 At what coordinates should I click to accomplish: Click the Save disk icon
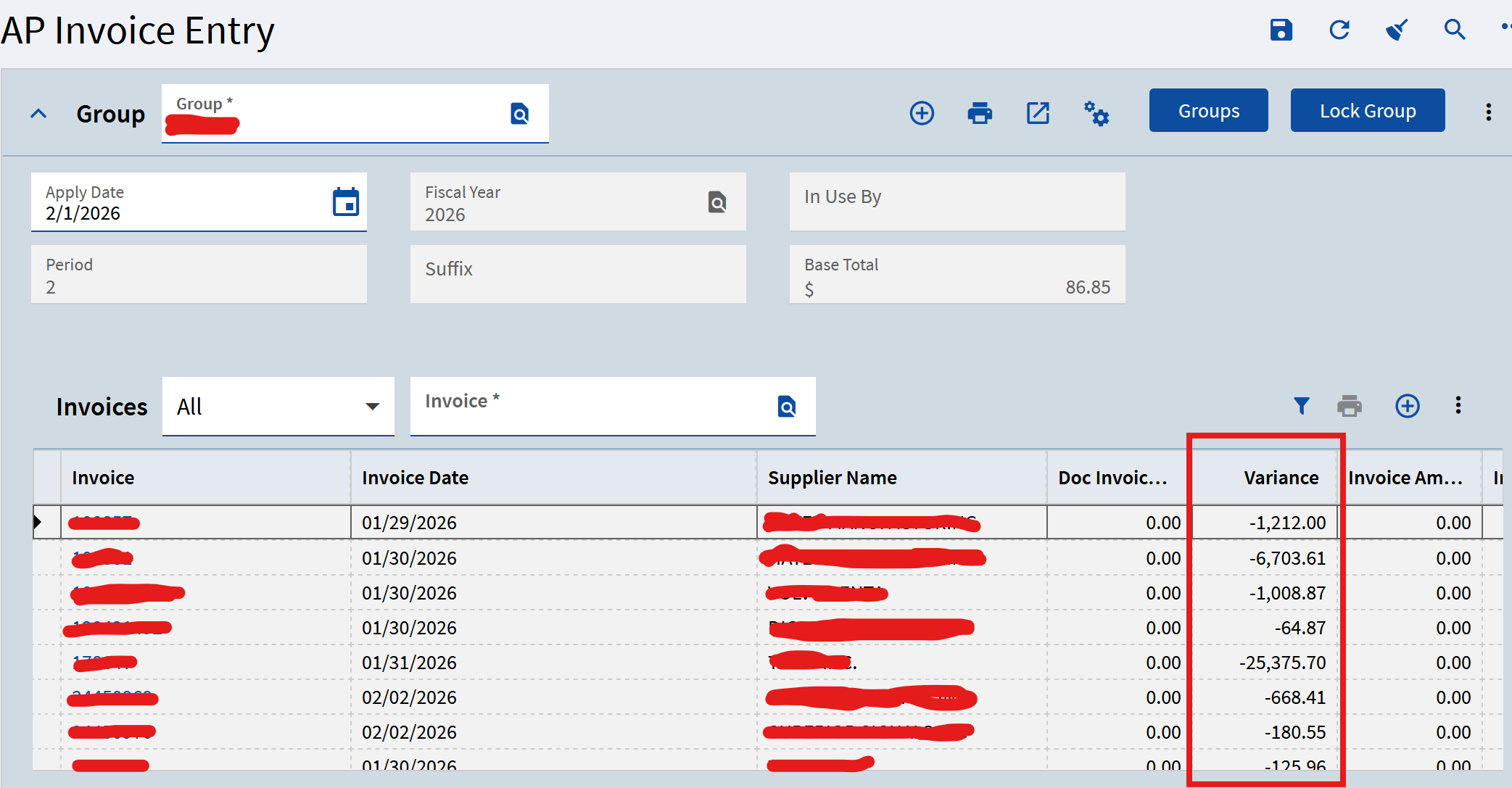(x=1281, y=30)
